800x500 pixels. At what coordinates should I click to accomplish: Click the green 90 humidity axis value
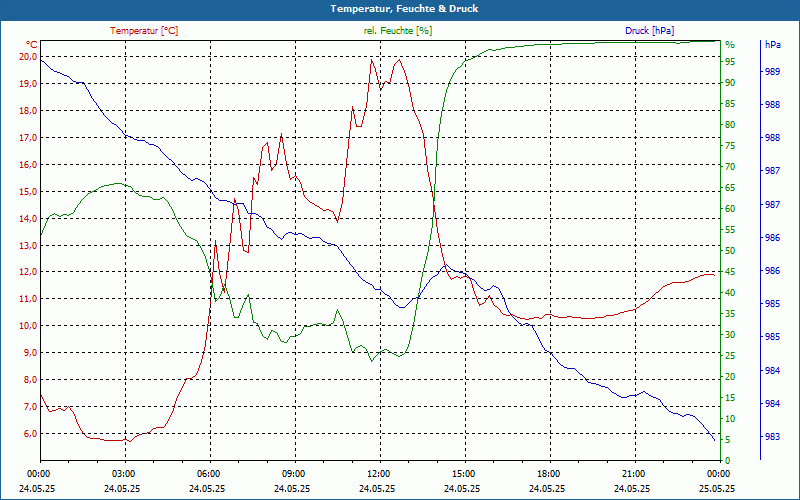click(730, 83)
